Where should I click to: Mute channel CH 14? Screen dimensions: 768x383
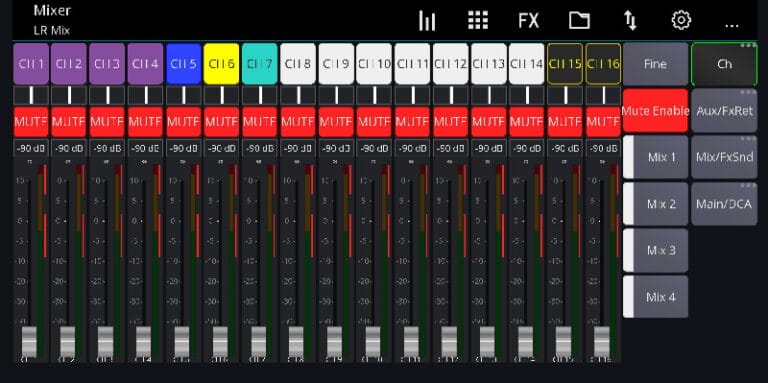tap(527, 121)
